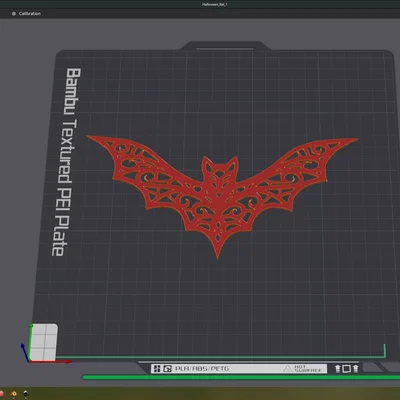This screenshot has height=400, width=400.
Task: Open the Calibration menu
Action: (30, 14)
